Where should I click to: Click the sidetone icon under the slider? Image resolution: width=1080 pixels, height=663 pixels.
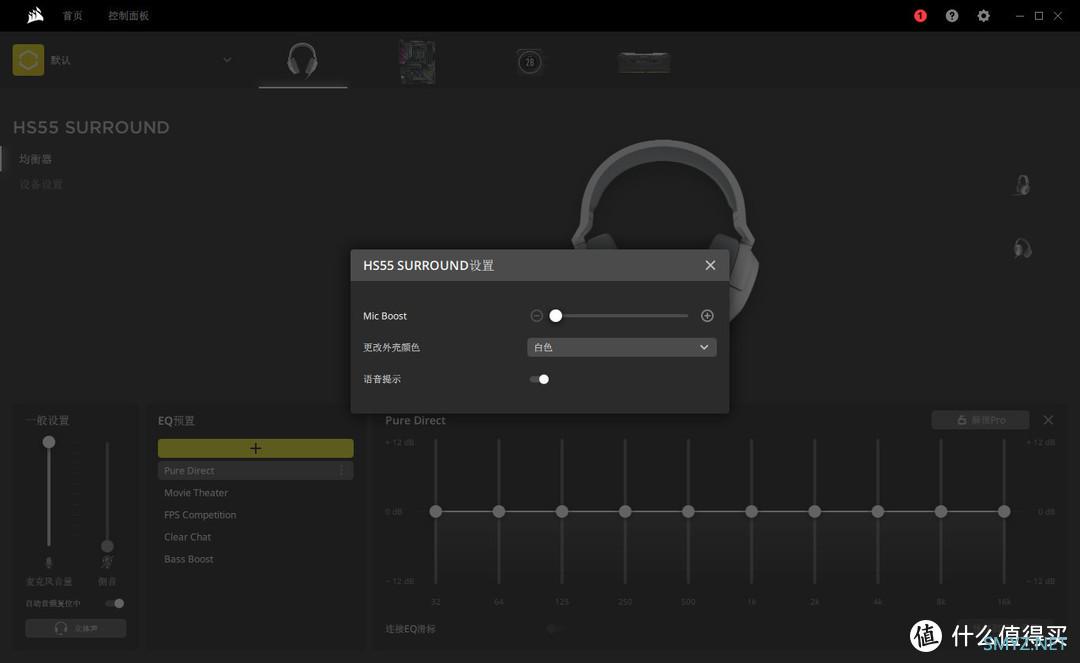coord(107,563)
